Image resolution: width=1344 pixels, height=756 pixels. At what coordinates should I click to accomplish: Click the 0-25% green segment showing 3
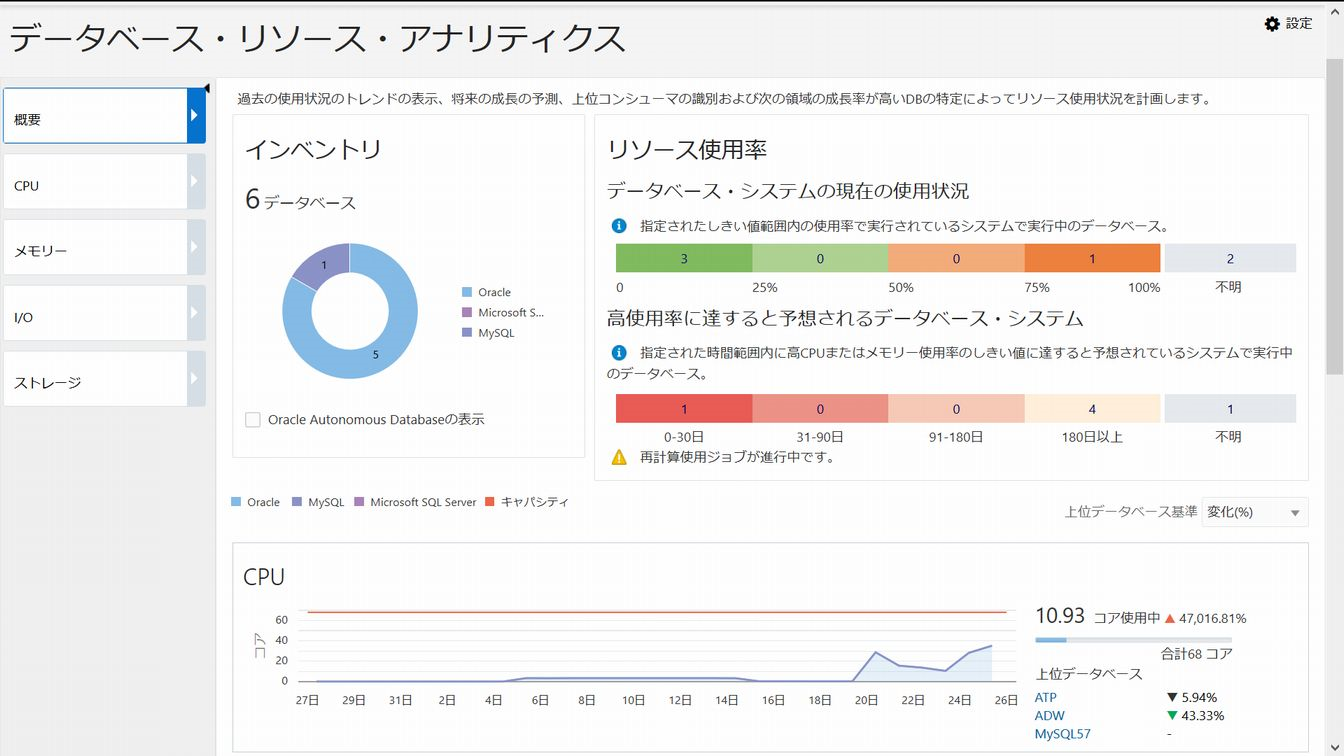coord(684,258)
